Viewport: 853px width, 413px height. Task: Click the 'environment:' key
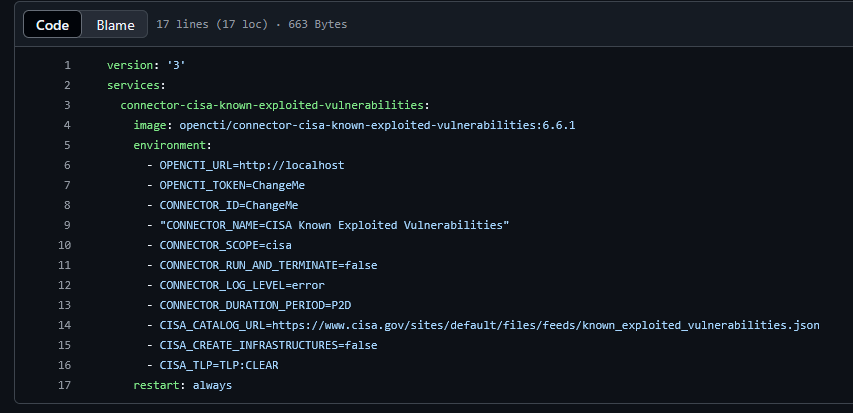pyautogui.click(x=172, y=145)
